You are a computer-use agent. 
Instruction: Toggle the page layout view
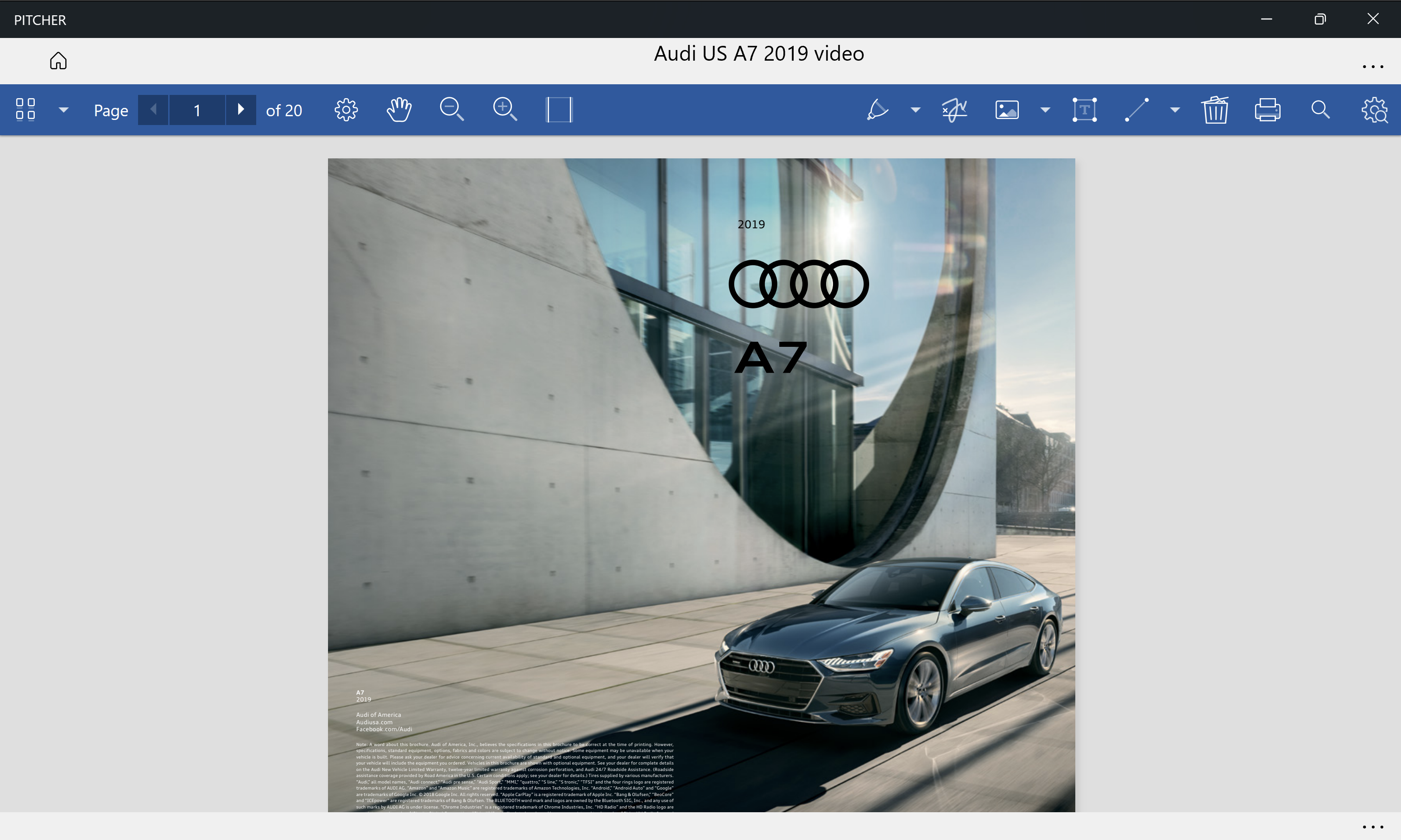[558, 110]
